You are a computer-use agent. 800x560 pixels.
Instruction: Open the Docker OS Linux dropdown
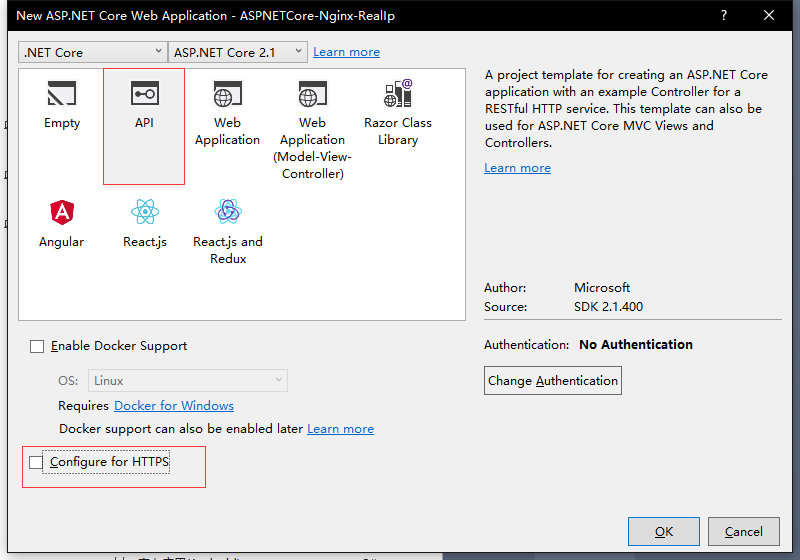click(188, 380)
